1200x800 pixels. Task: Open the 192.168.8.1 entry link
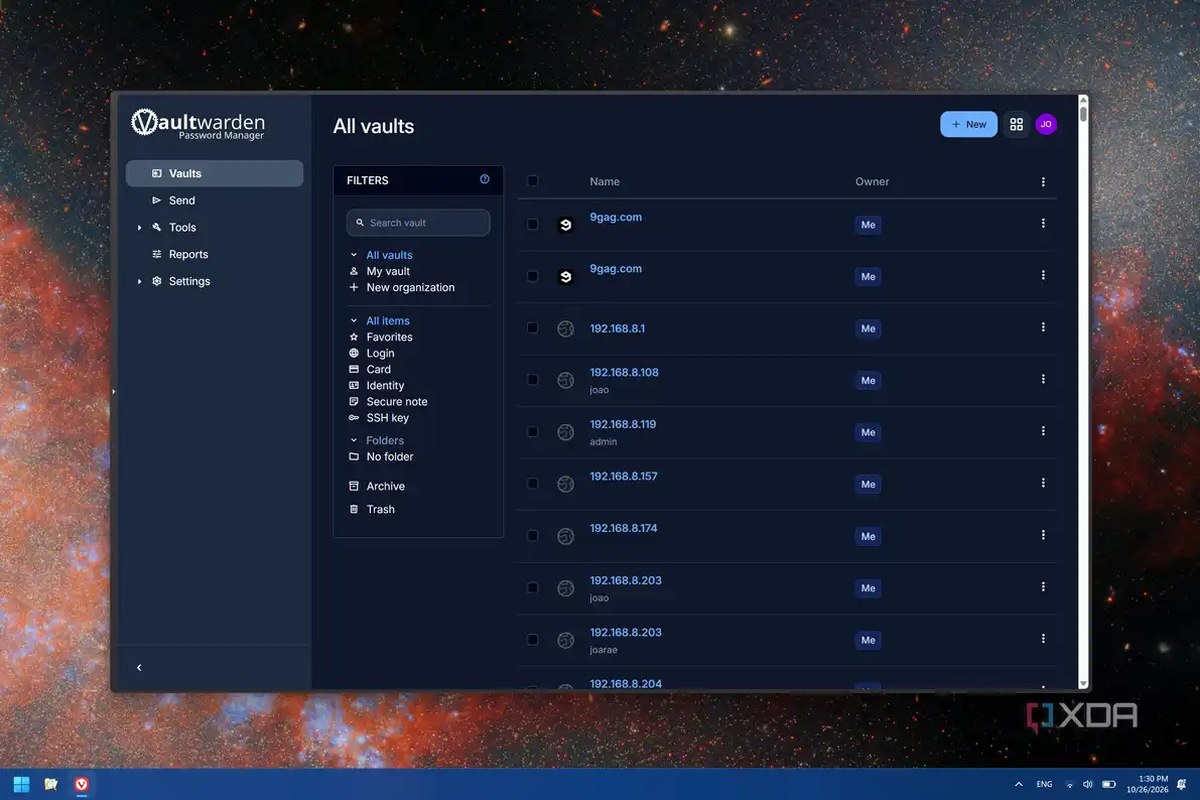pos(617,328)
